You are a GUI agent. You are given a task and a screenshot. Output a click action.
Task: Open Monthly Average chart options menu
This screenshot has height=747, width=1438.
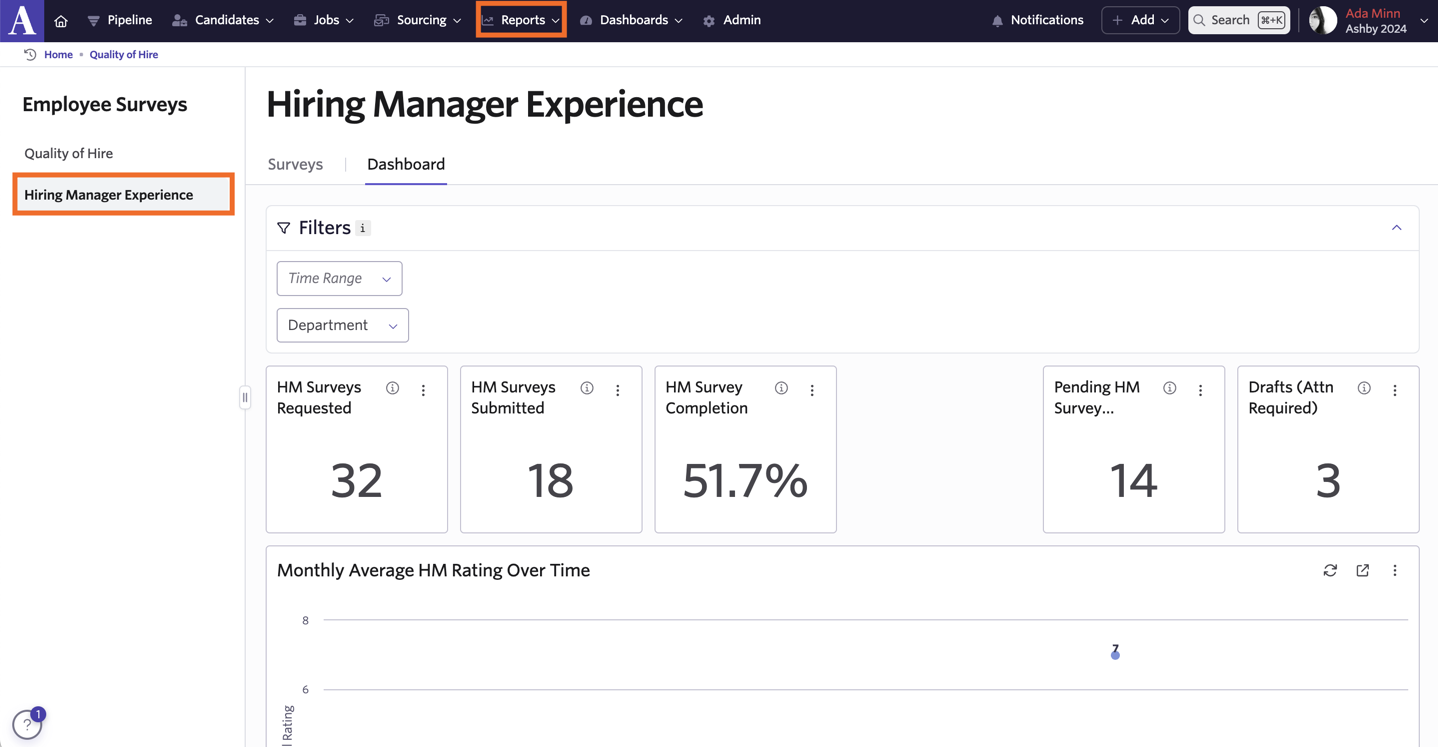click(1395, 570)
